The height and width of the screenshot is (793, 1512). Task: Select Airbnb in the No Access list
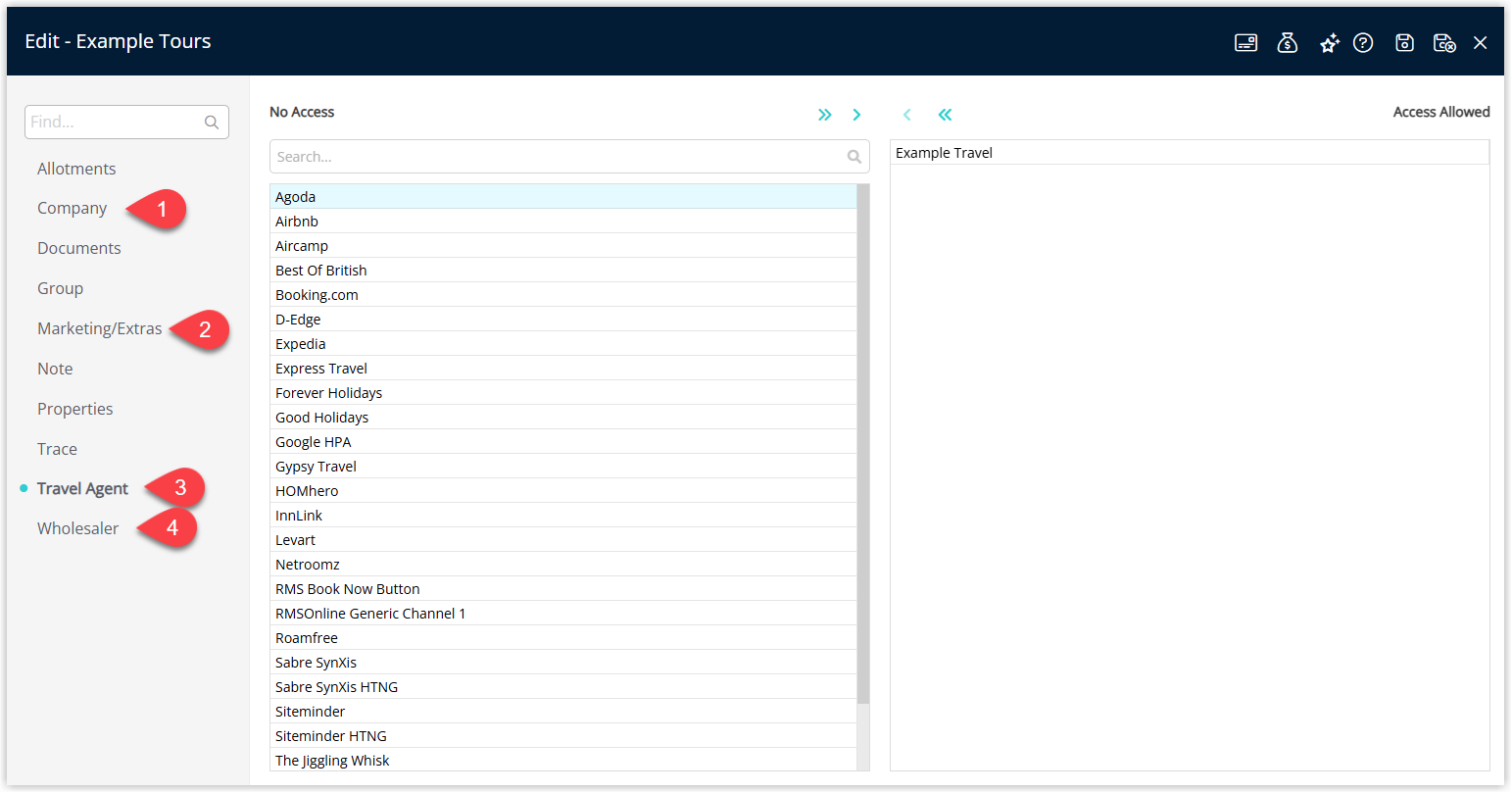(x=563, y=222)
